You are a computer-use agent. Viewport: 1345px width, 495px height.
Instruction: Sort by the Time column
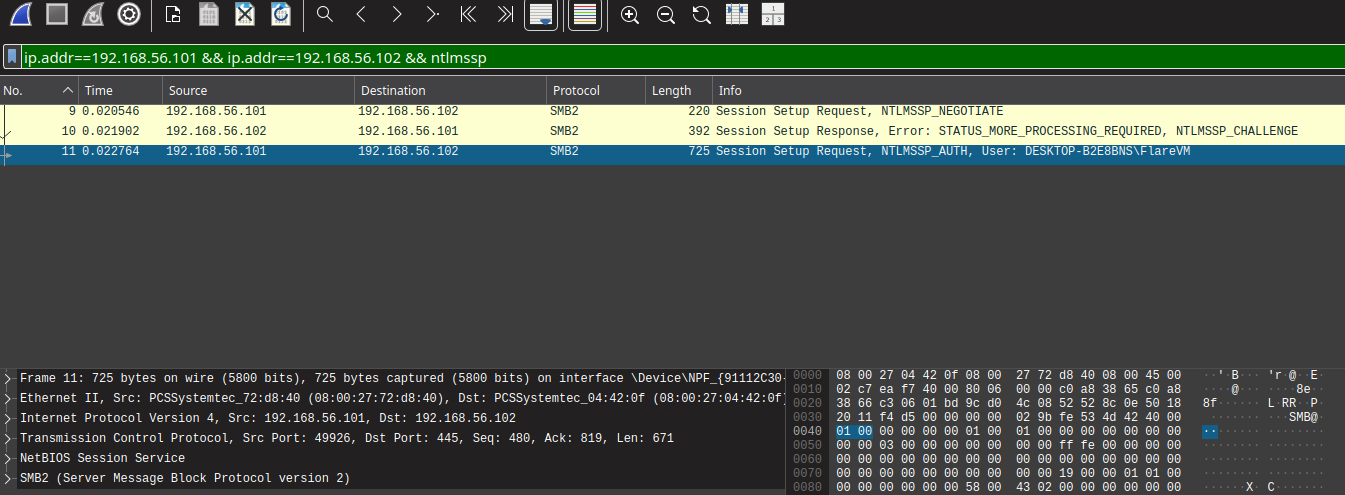pos(118,90)
